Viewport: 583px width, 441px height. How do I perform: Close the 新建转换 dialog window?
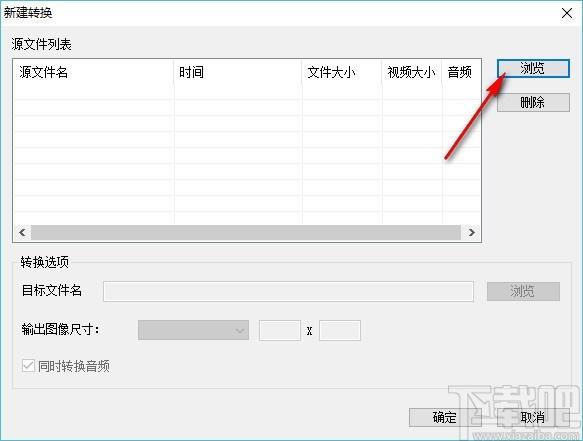pos(567,13)
